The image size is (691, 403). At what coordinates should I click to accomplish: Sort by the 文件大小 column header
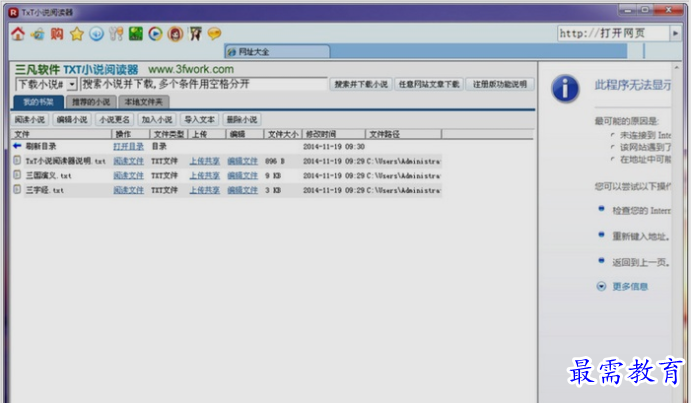pyautogui.click(x=283, y=134)
